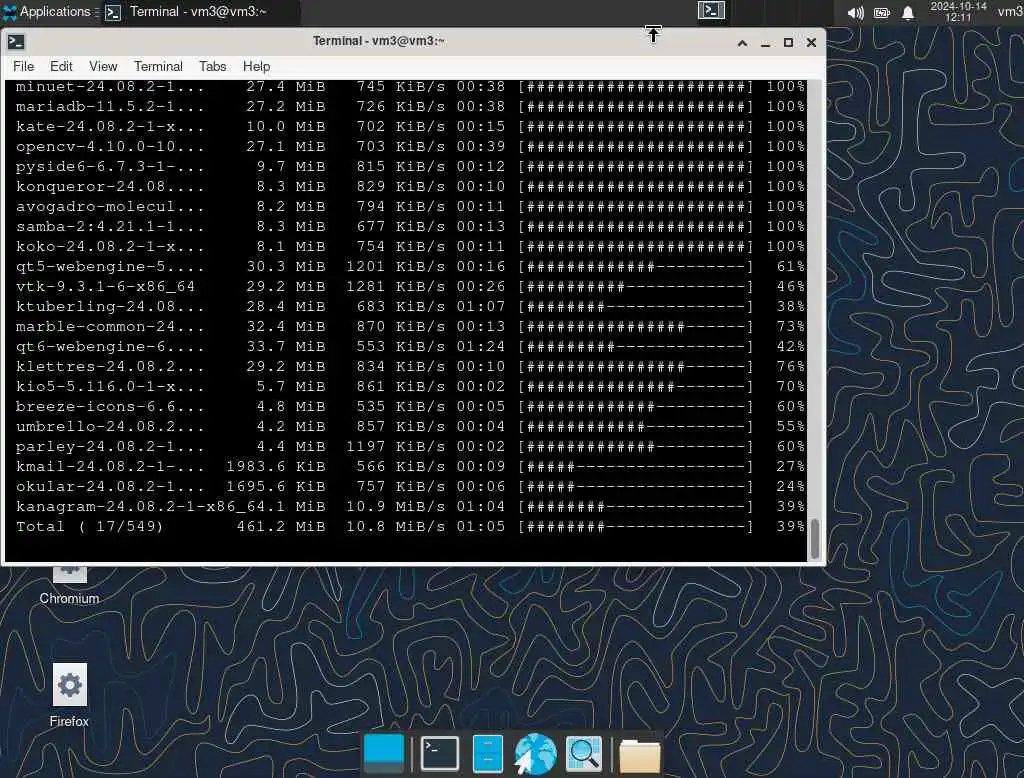Click the text 'samba-2:4.21.1-1...'
This screenshot has width=1024, height=778.
tap(110, 227)
